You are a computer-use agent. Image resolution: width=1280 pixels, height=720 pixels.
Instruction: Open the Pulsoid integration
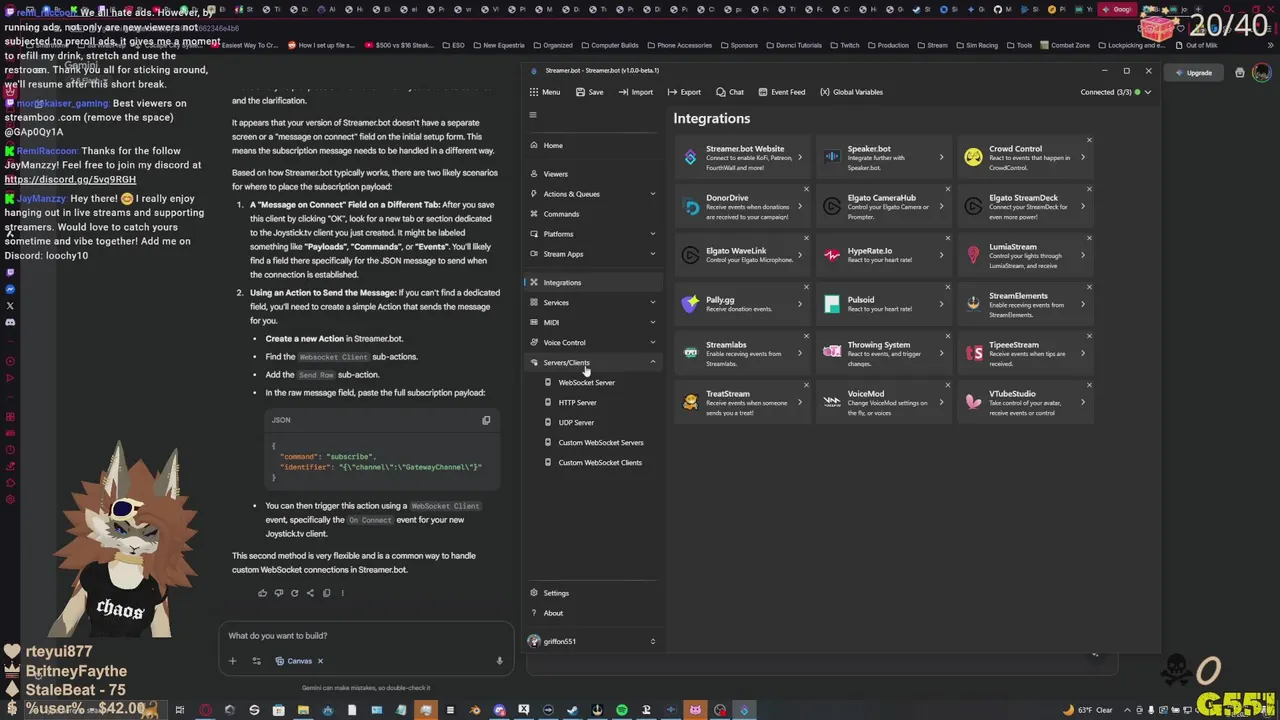[885, 304]
